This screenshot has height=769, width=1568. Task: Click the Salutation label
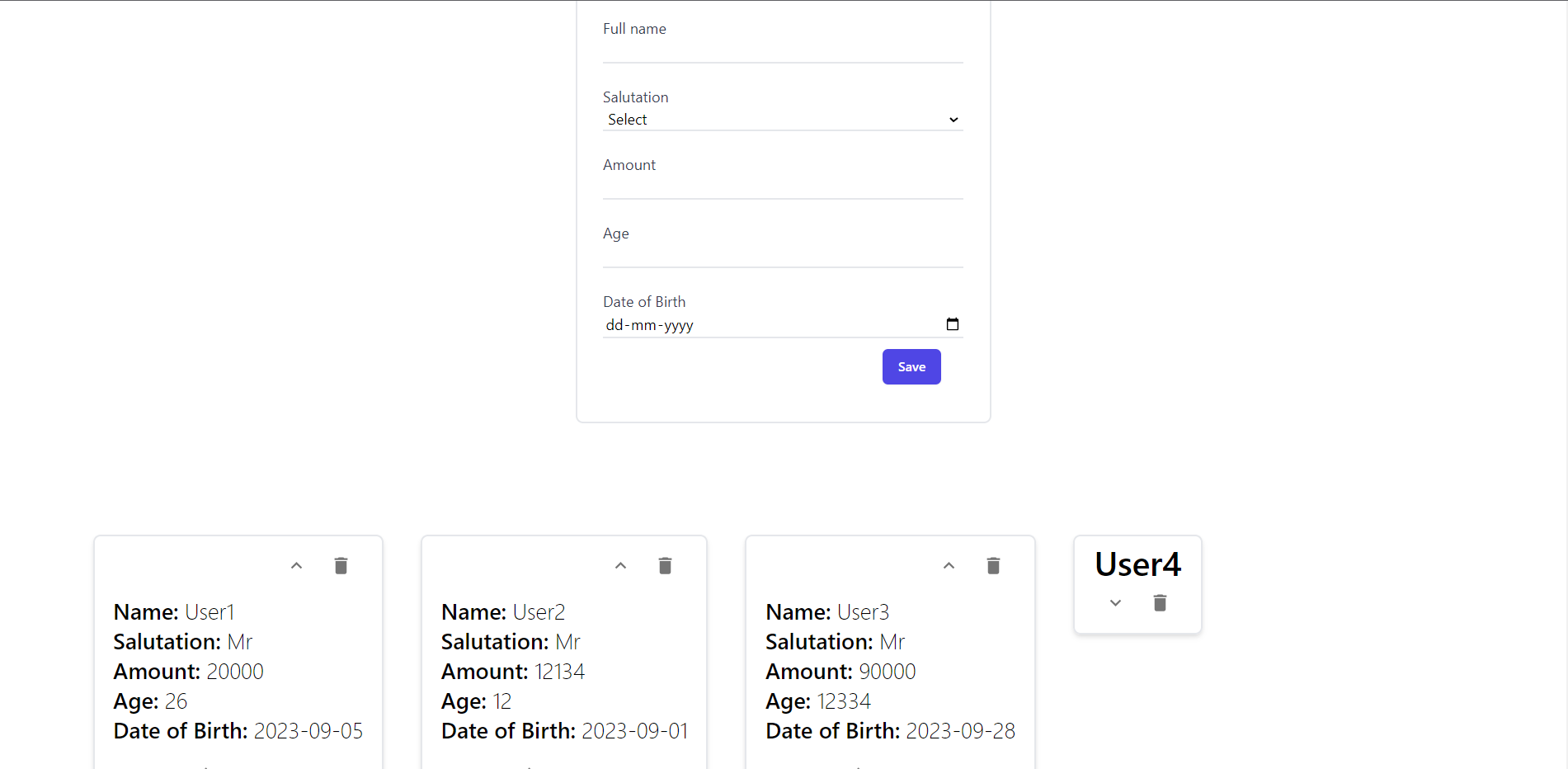635,97
